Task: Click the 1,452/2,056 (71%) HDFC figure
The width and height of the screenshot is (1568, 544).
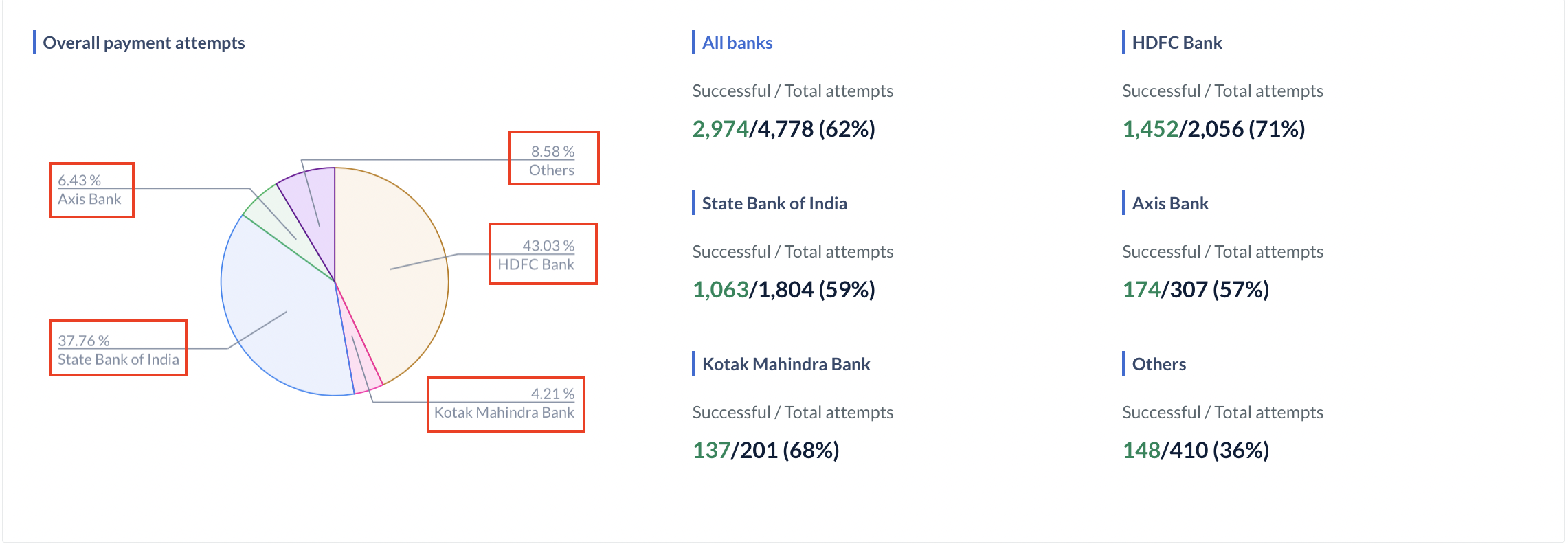Action: point(1213,128)
